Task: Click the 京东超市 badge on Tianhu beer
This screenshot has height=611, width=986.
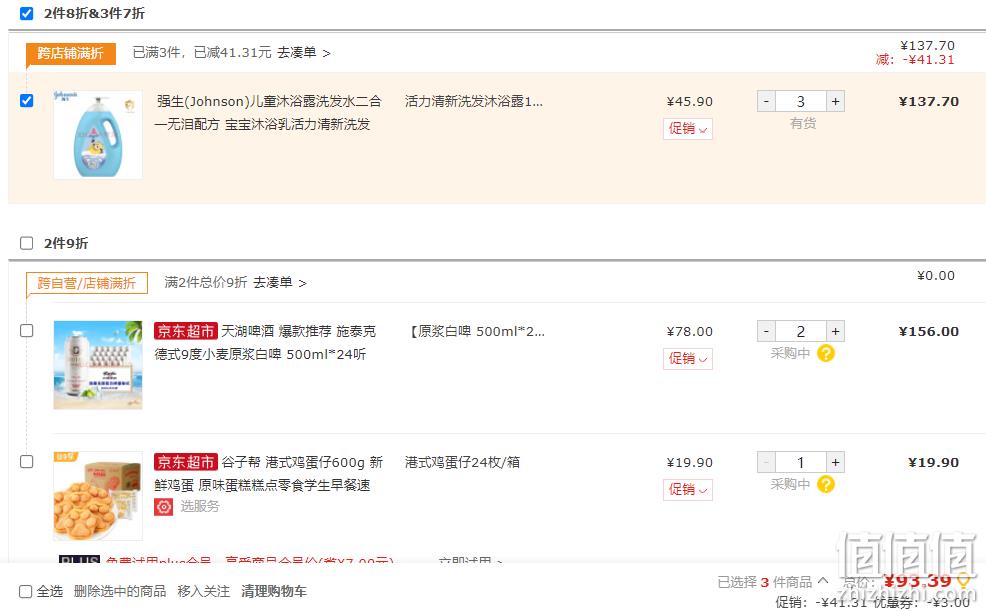Action: [x=186, y=331]
